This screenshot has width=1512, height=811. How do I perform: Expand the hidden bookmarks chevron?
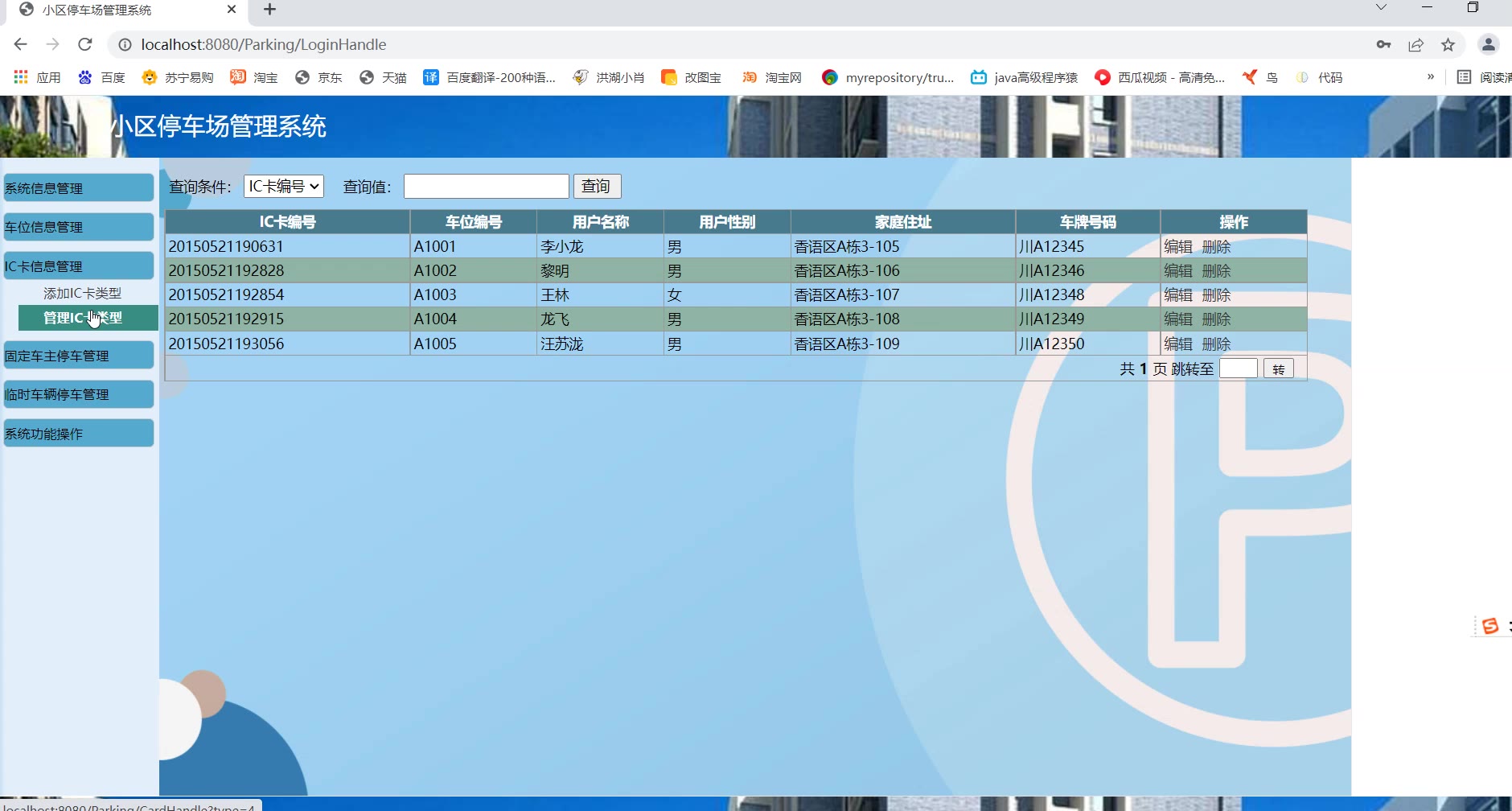(1431, 77)
